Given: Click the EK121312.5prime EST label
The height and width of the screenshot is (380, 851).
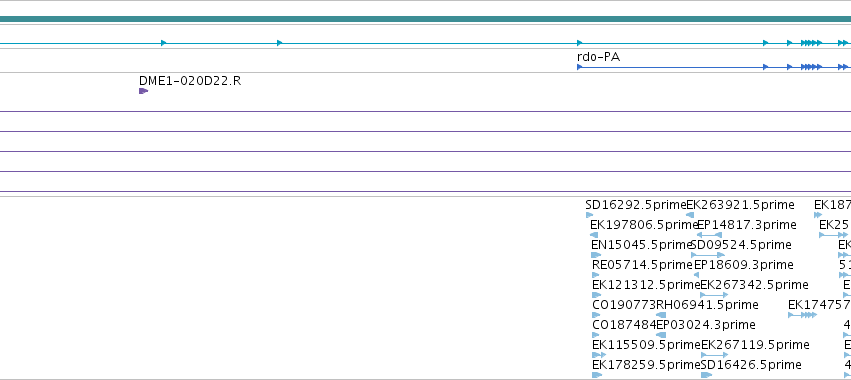Looking at the screenshot, I should (x=646, y=285).
